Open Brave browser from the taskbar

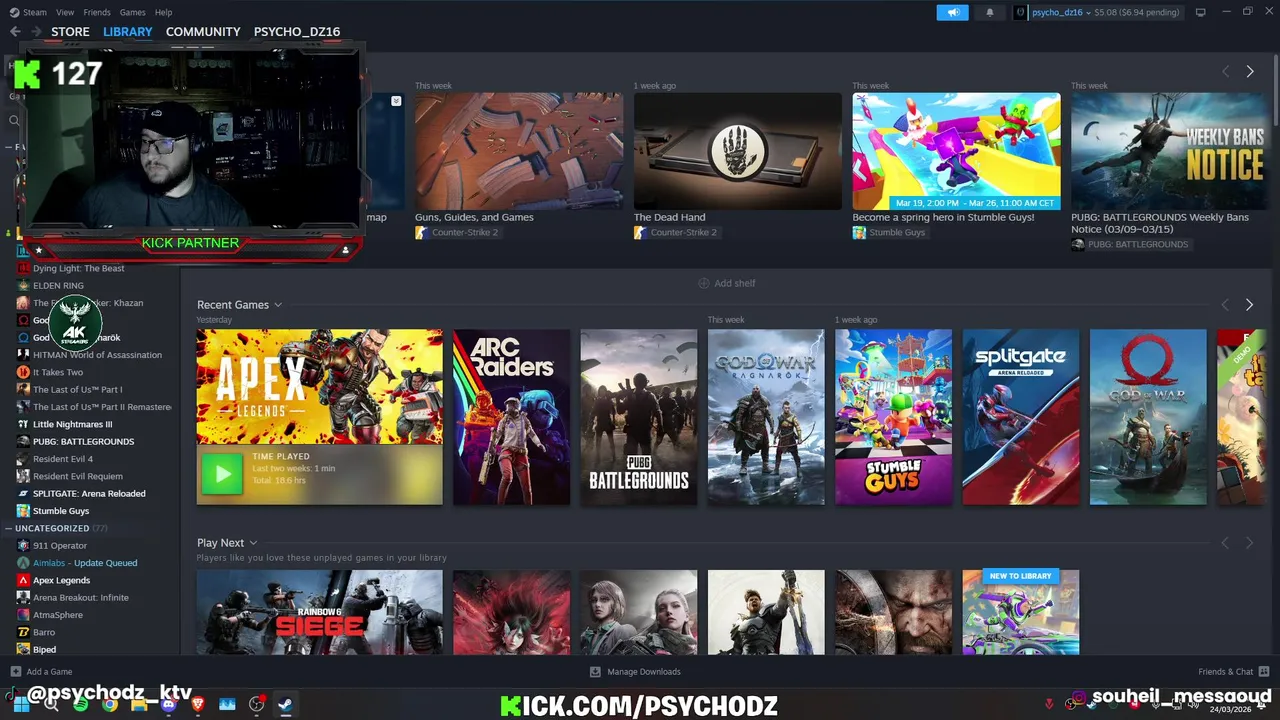[x=197, y=704]
